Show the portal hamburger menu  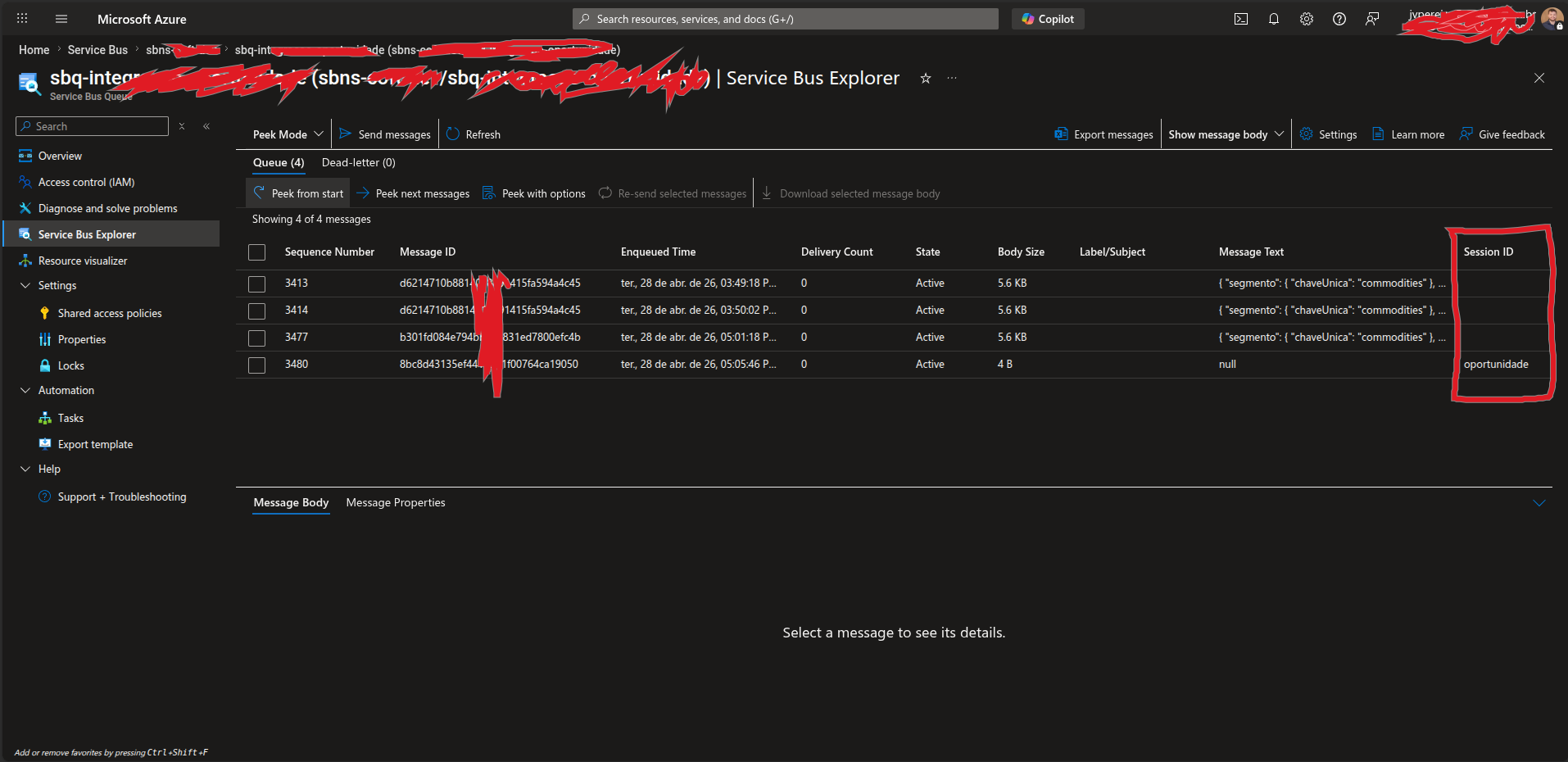click(x=61, y=19)
